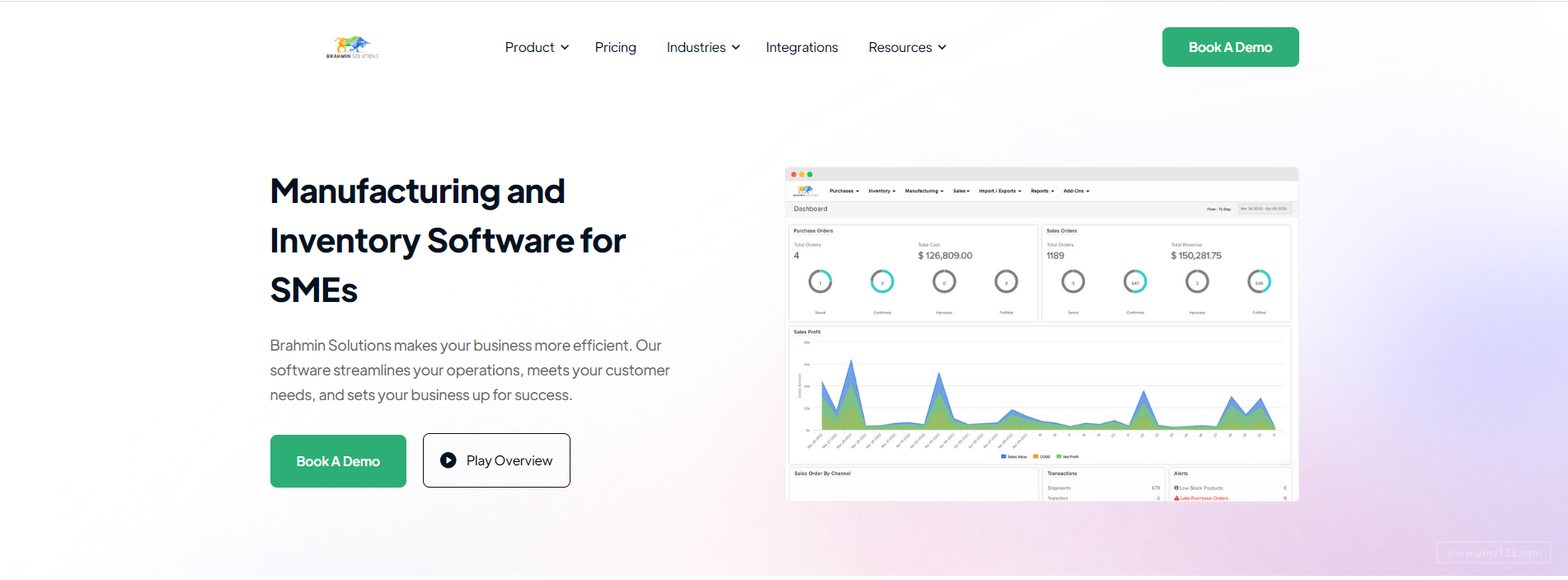Expand the Product dropdown chevron
The width and height of the screenshot is (1568, 580).
pyautogui.click(x=565, y=48)
